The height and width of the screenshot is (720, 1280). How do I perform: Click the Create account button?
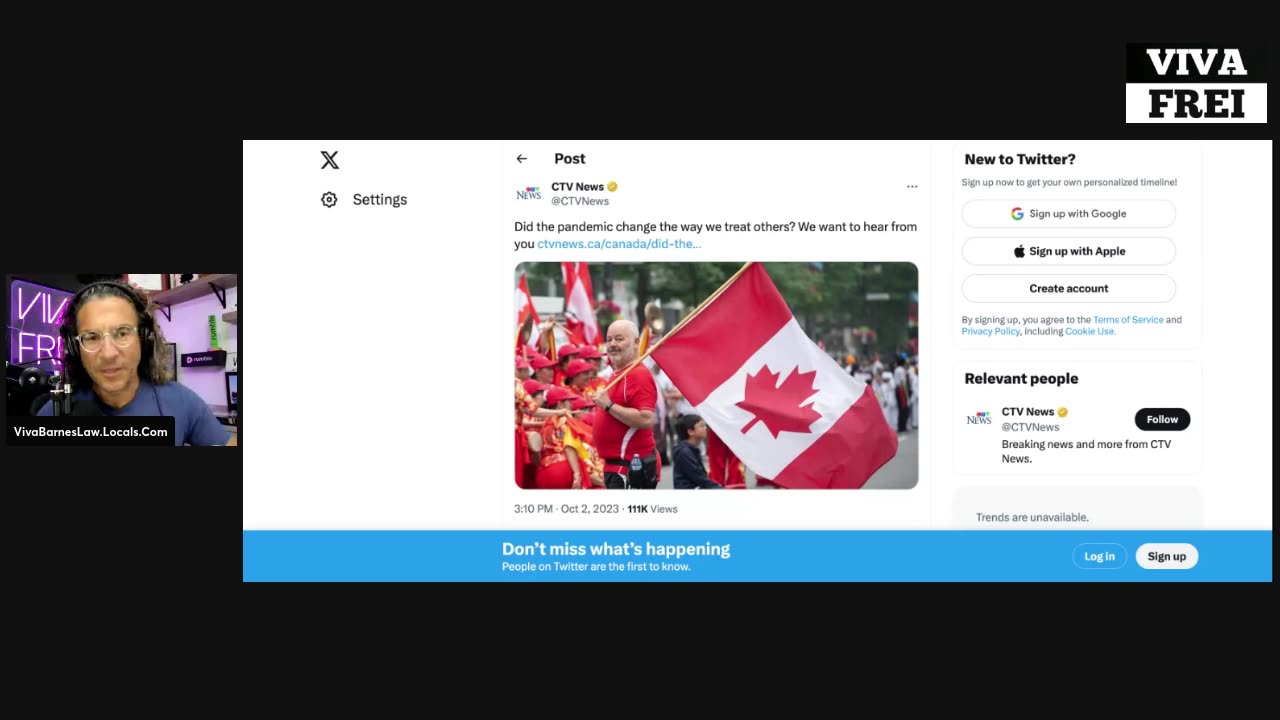1068,289
